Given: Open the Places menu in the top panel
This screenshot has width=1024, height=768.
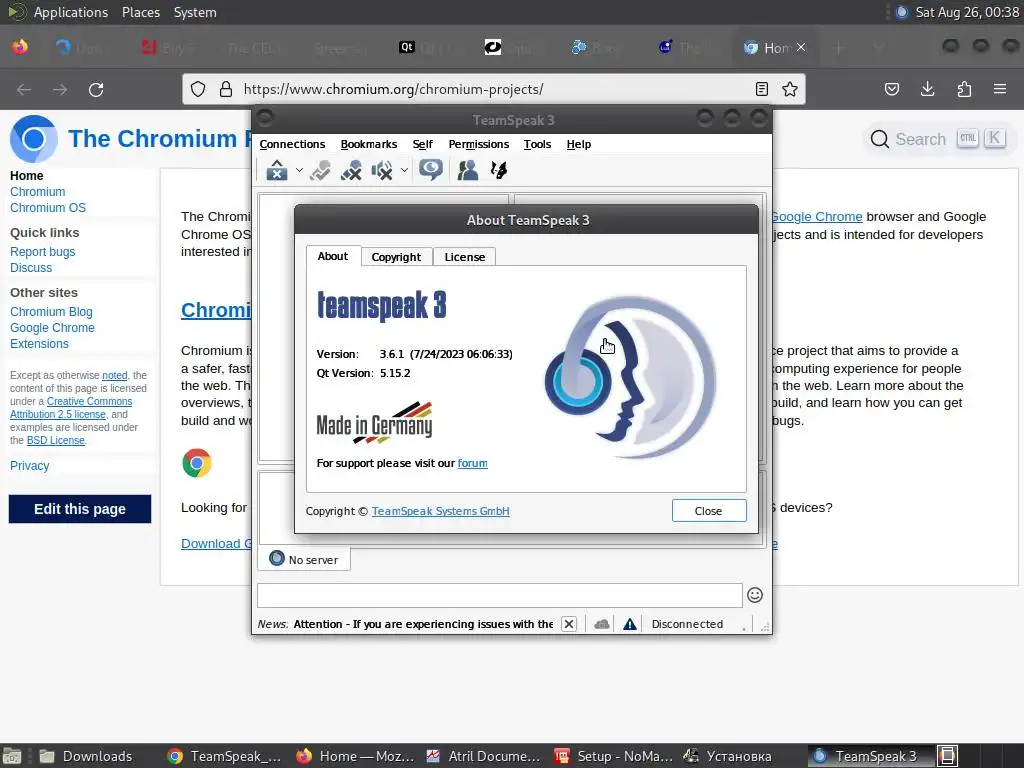Looking at the screenshot, I should click(x=141, y=12).
